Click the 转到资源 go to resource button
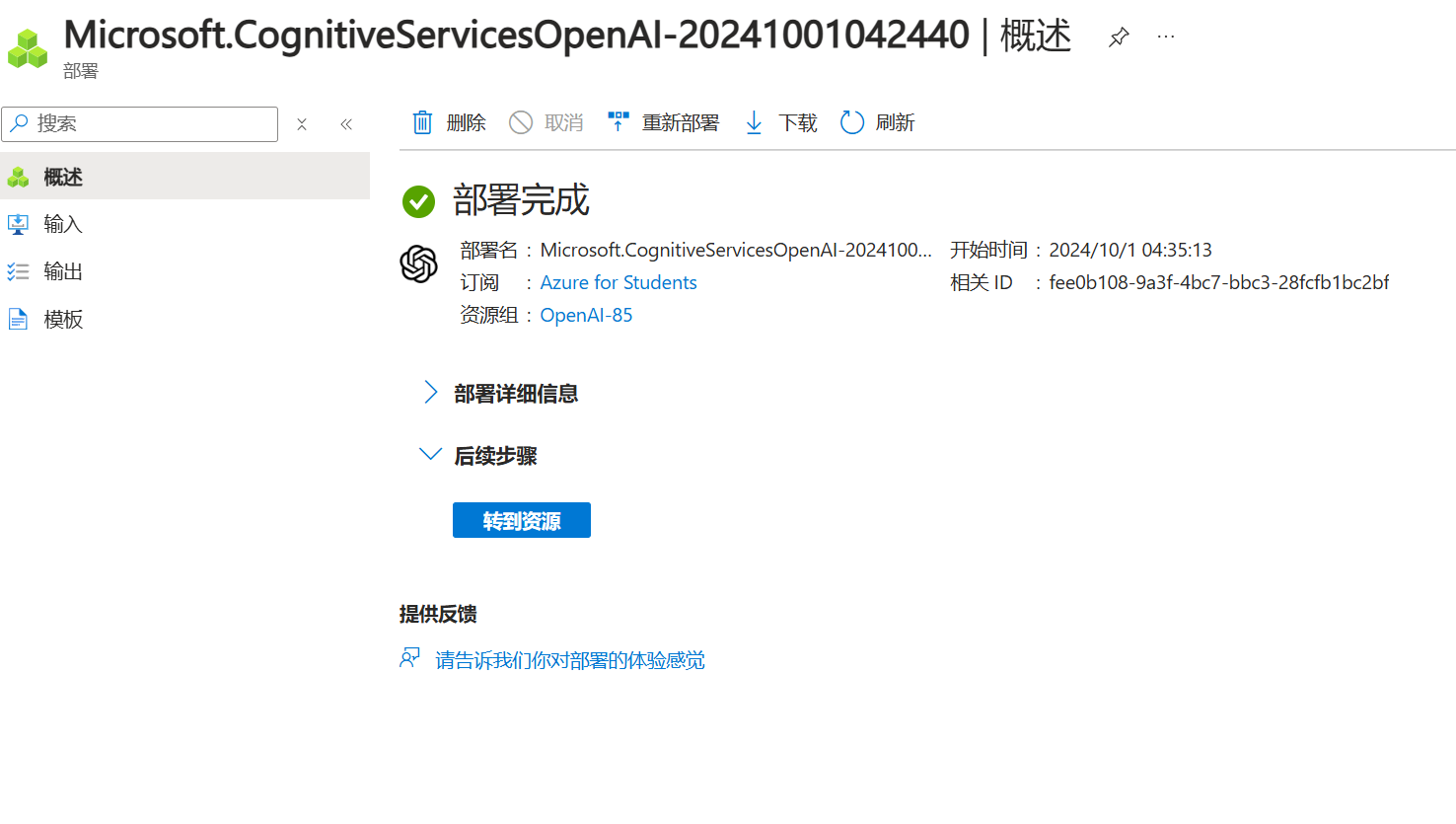 [522, 520]
